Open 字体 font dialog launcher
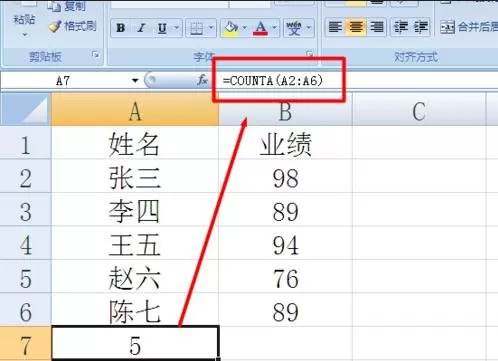 point(309,54)
